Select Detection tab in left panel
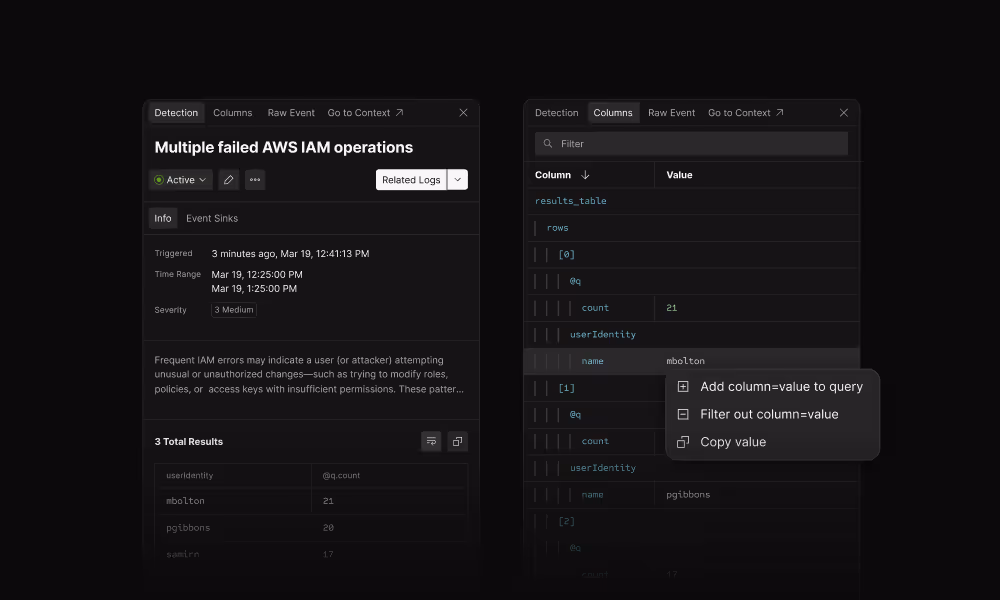 [x=176, y=113]
